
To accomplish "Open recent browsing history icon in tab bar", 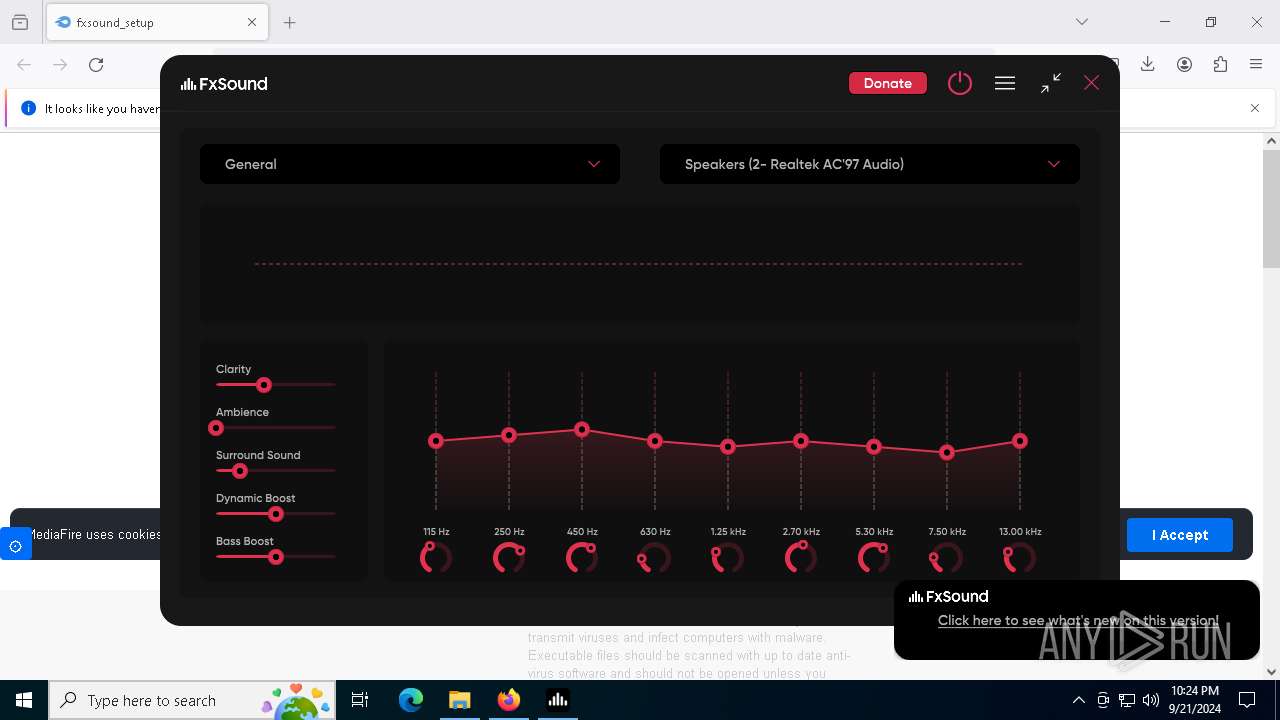I will tap(20, 22).
